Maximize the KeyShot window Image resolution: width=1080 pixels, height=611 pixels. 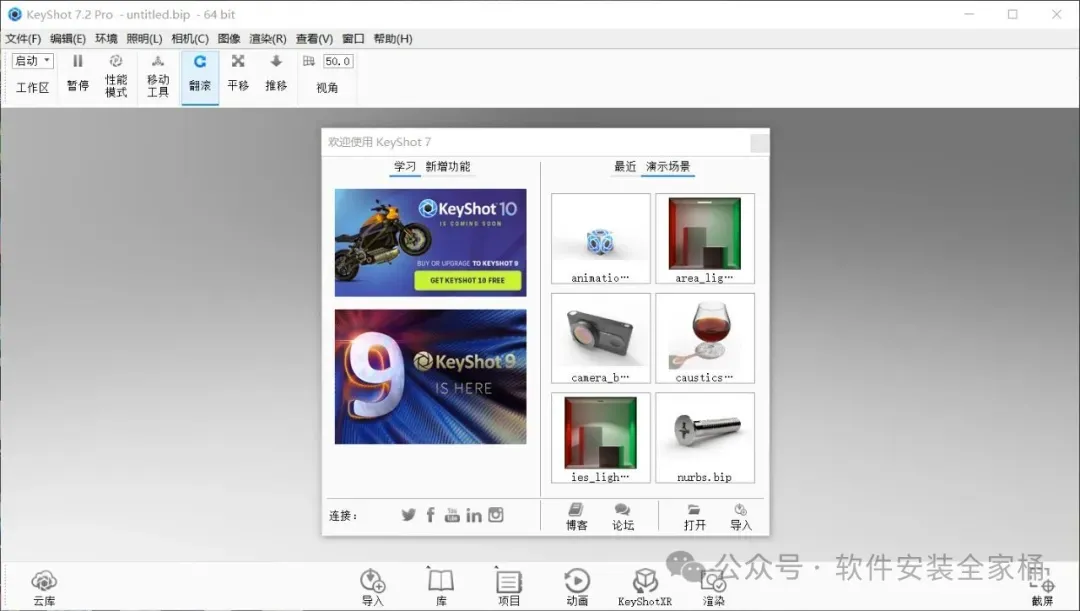click(1012, 14)
